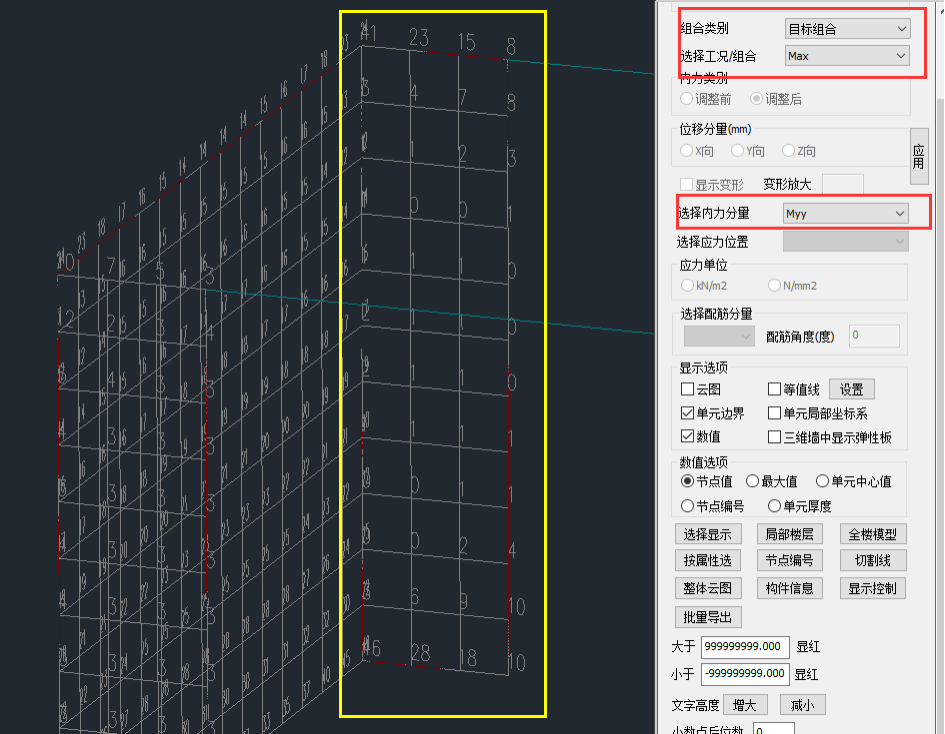Click the 批量导出 button
Screen dimensions: 945x734
[708, 618]
